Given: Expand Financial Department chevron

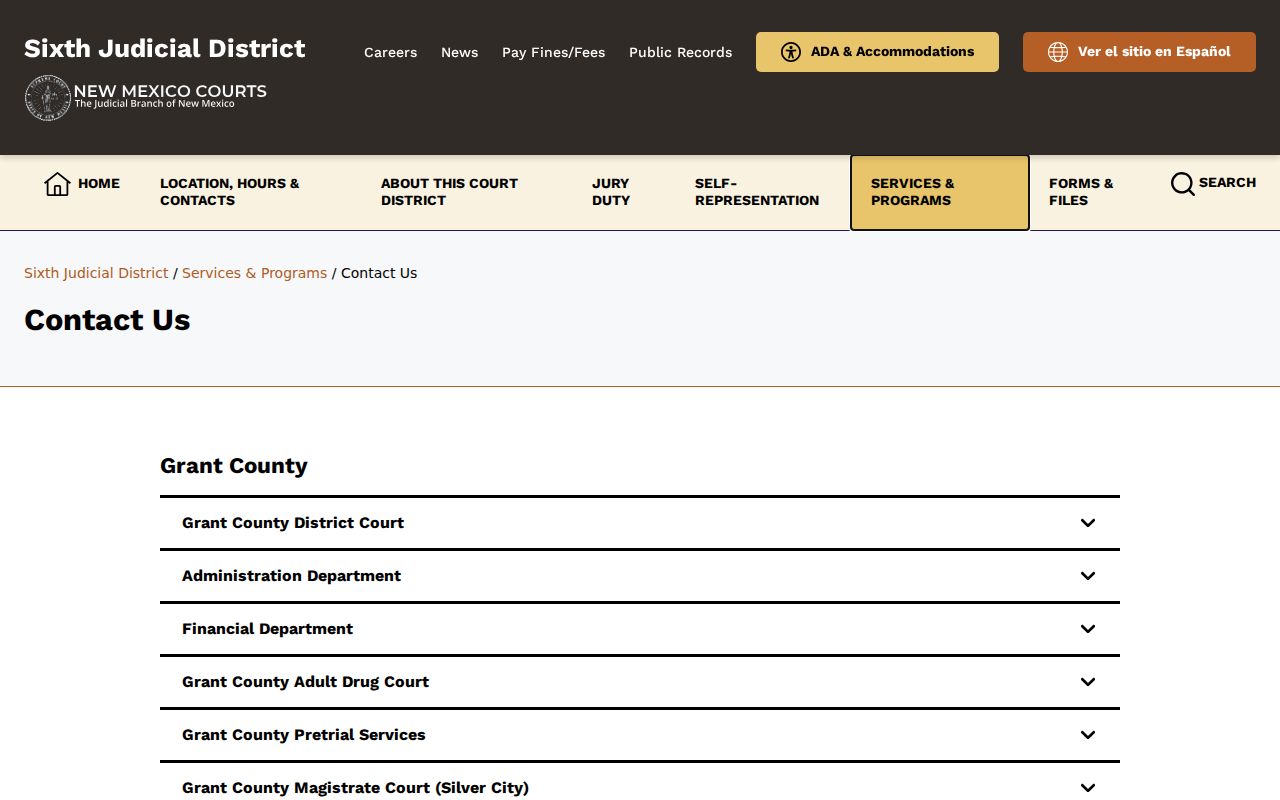Looking at the screenshot, I should pyautogui.click(x=1088, y=629).
